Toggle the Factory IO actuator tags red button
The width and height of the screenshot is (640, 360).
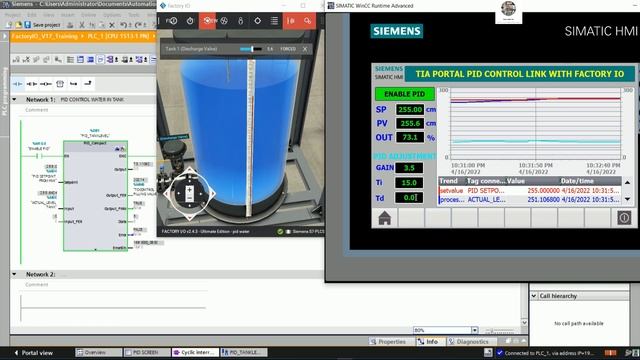307,20
